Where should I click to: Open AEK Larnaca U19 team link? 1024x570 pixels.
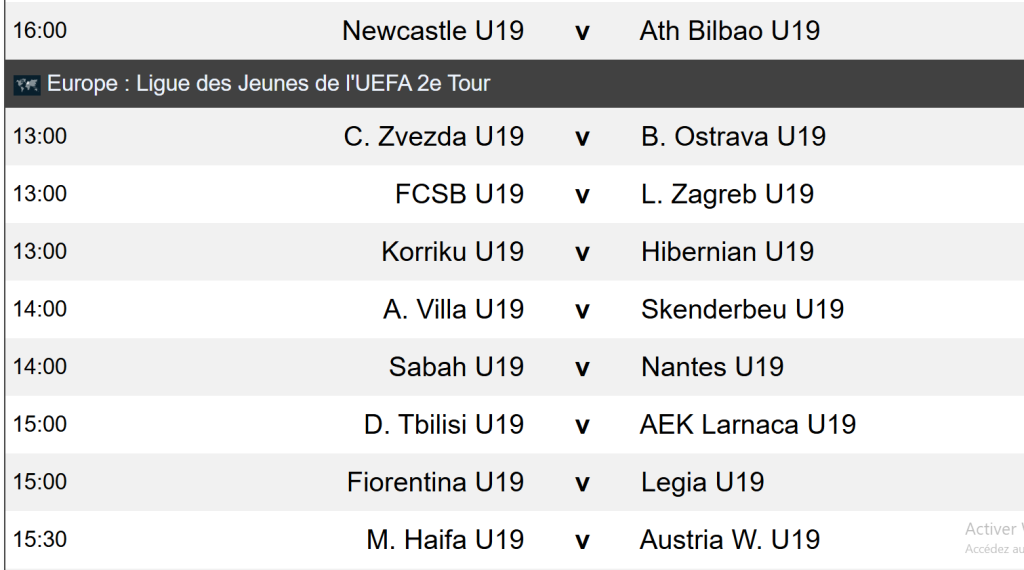(747, 425)
